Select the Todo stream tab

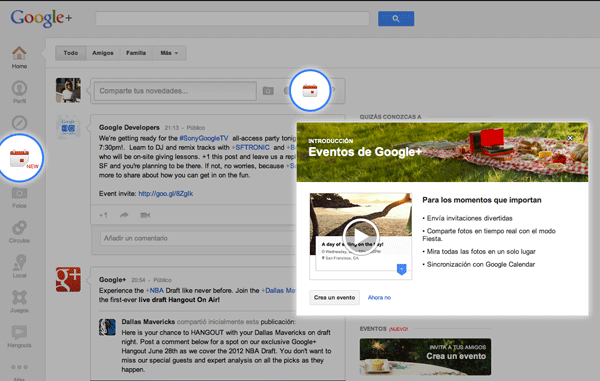coord(71,53)
